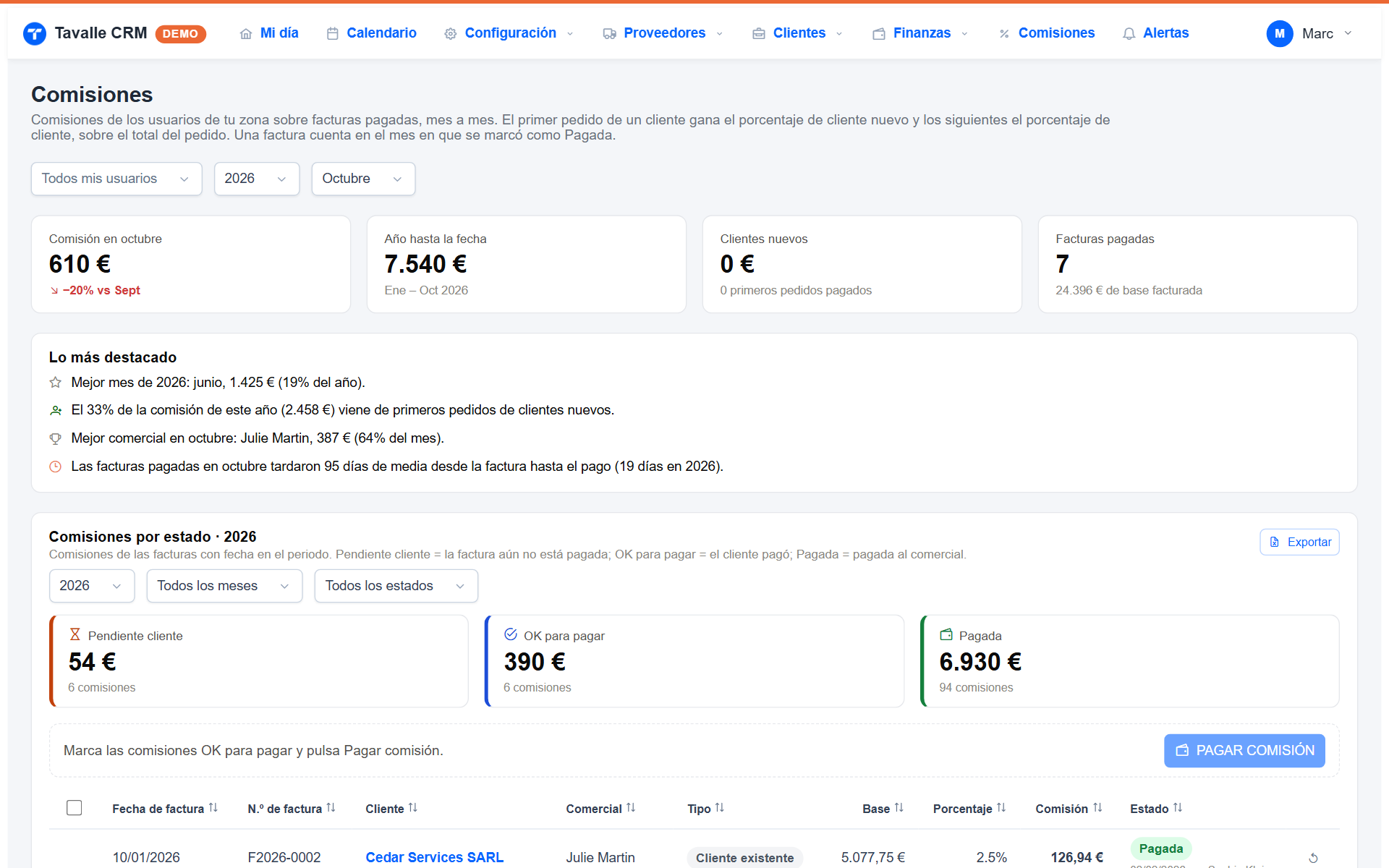Screen dimensions: 1389x868
Task: Click the Exportar button
Action: (1299, 542)
